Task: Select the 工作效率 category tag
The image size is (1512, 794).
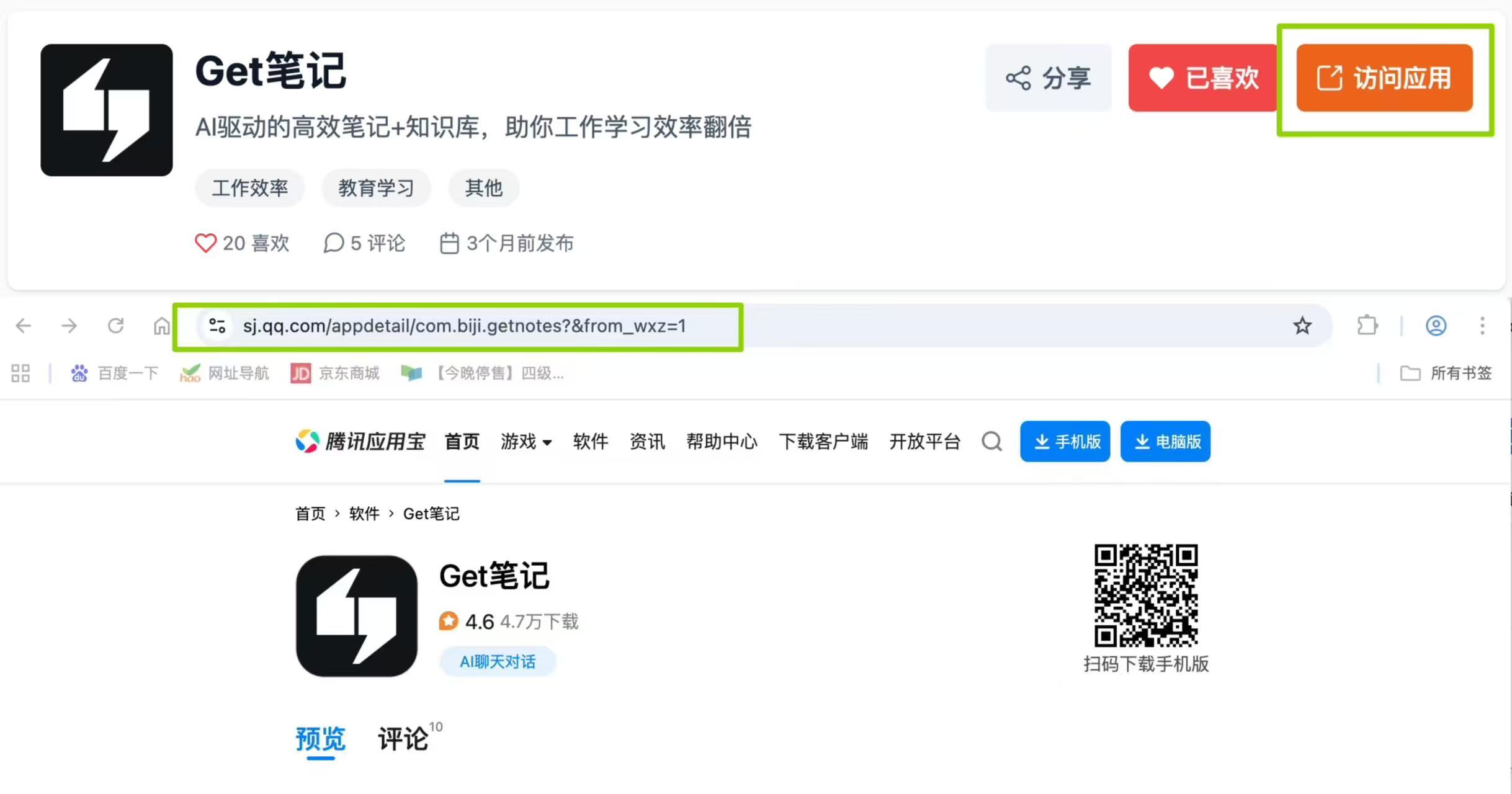Action: [249, 187]
